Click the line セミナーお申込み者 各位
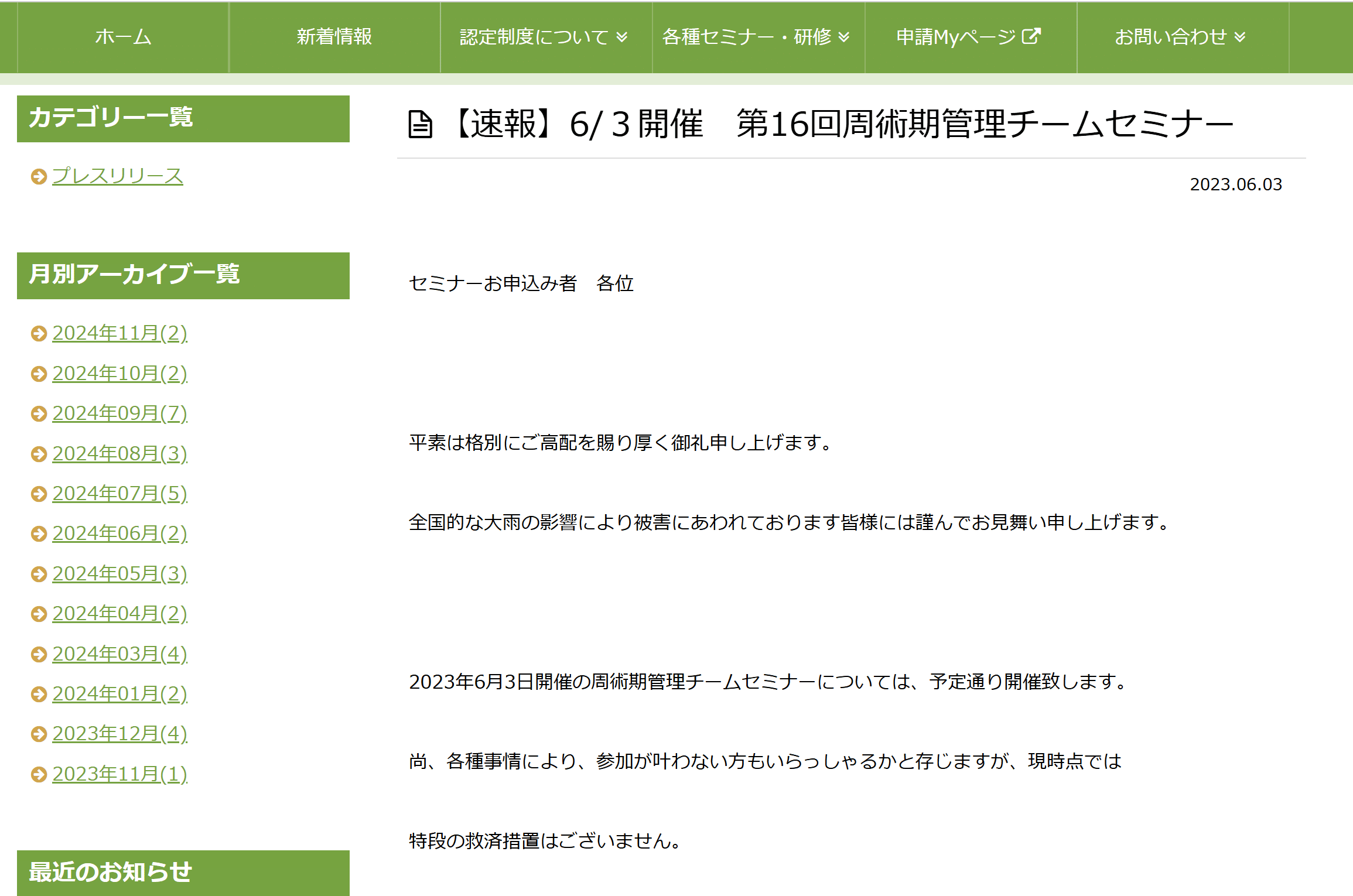Viewport: 1353px width, 896px height. point(521,283)
